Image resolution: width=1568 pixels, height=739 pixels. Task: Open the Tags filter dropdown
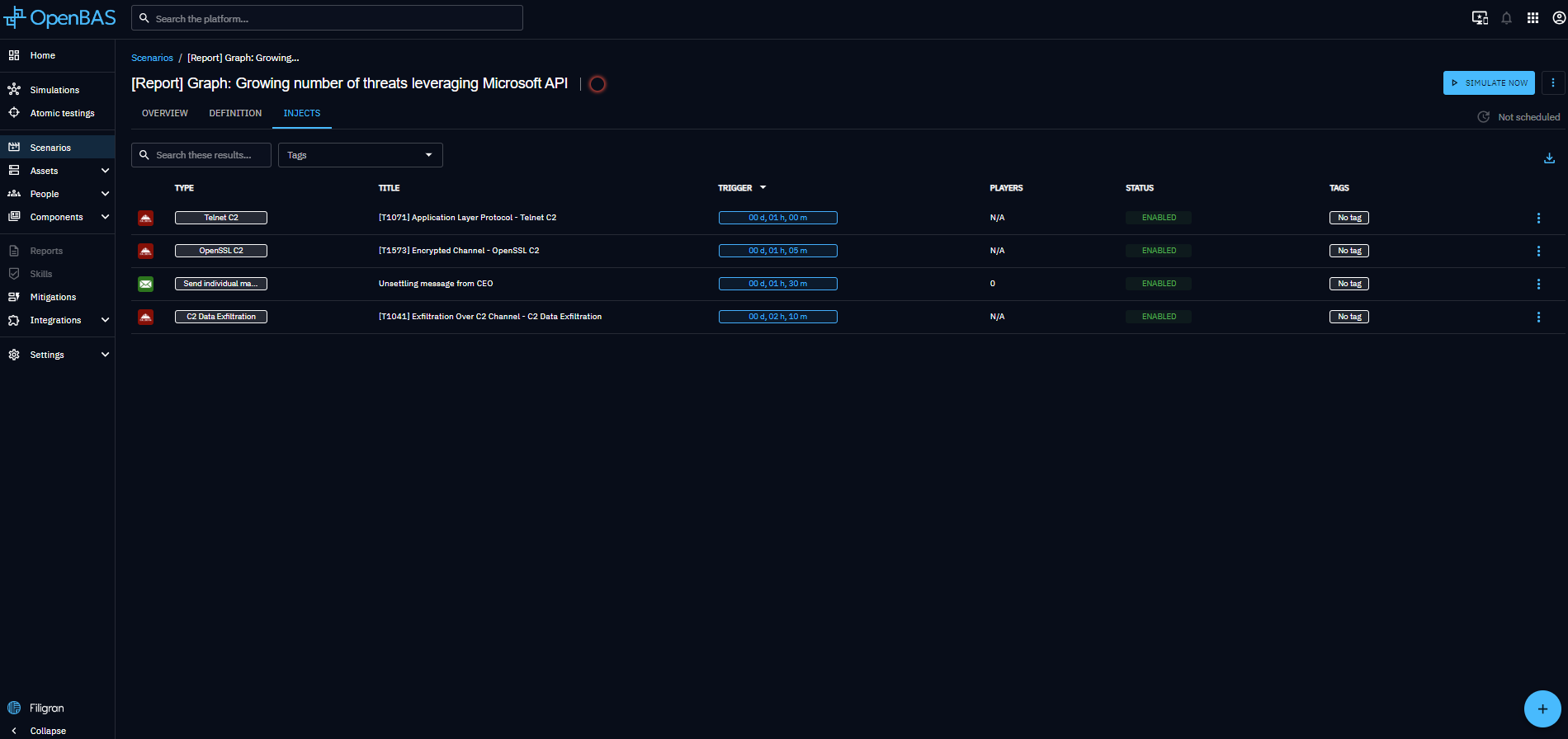(360, 155)
